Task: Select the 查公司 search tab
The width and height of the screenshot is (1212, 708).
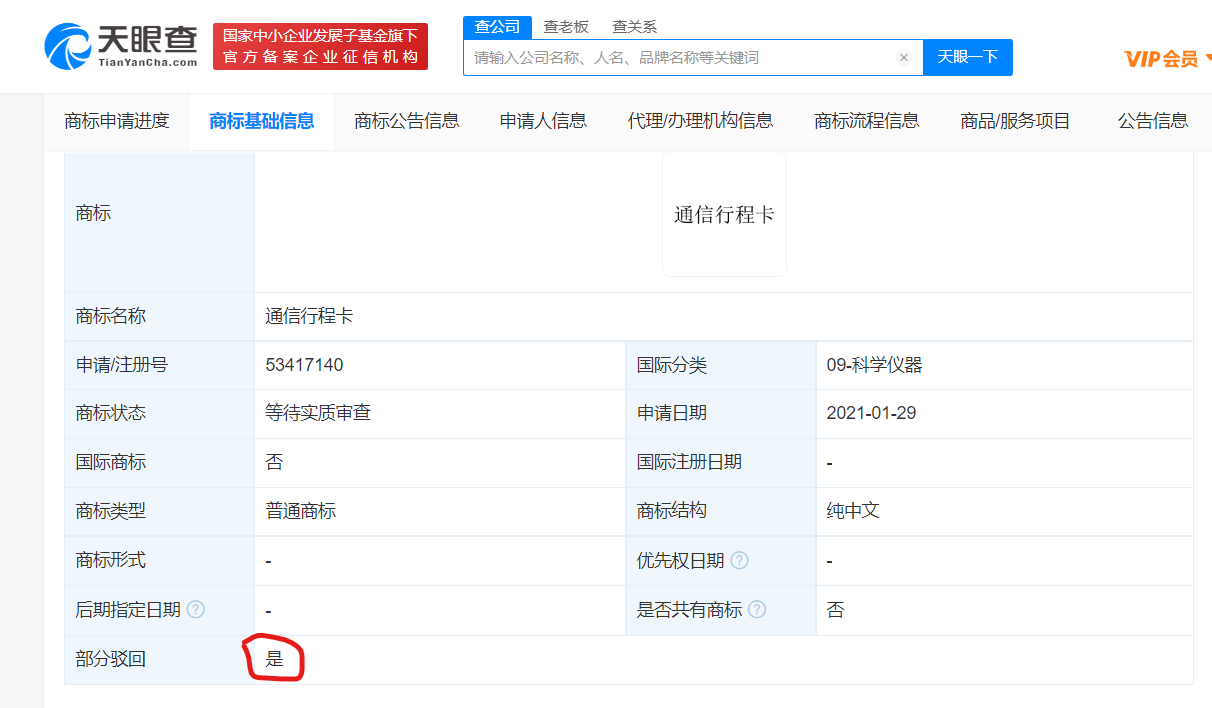Action: 497,27
